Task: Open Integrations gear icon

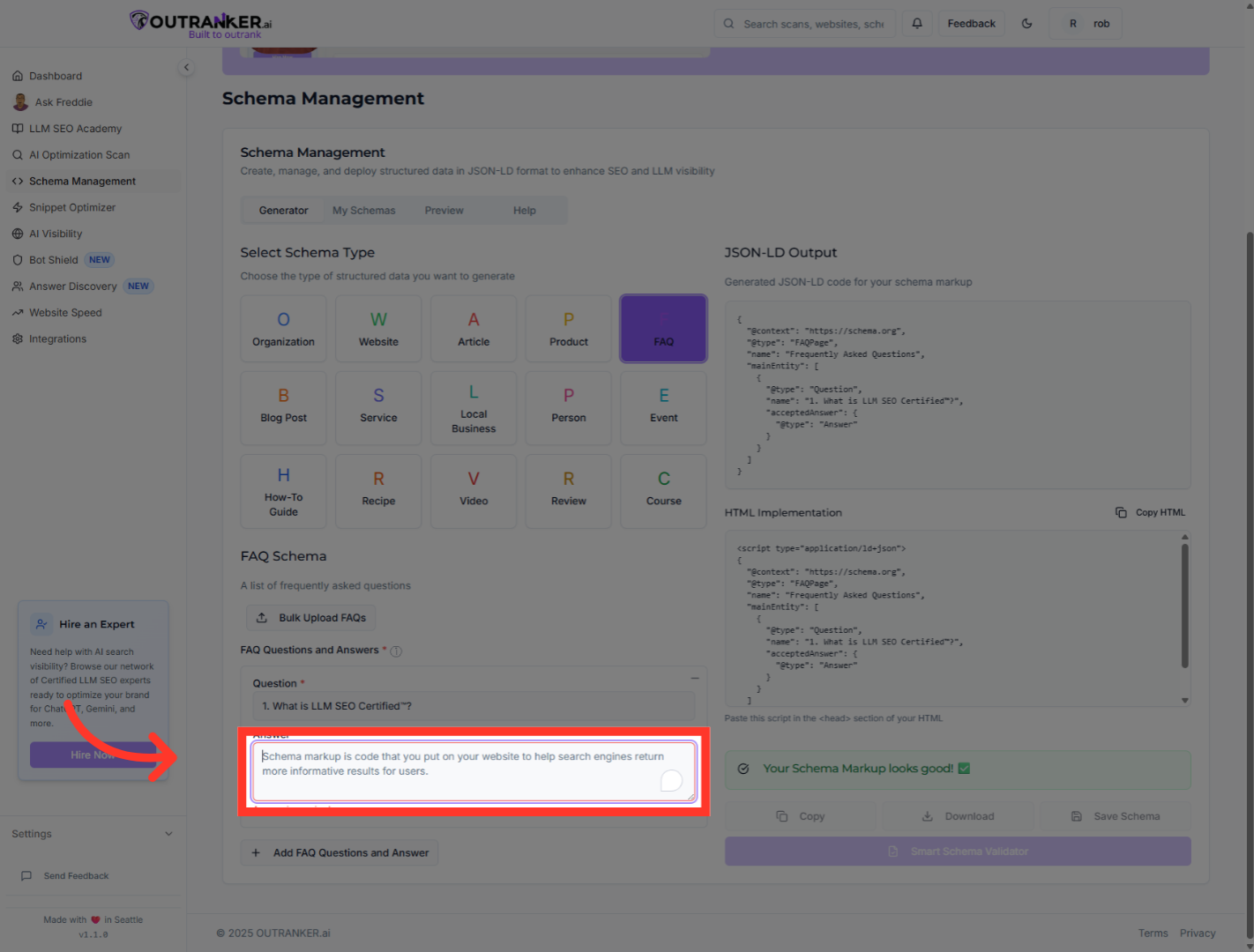Action: pyautogui.click(x=18, y=339)
